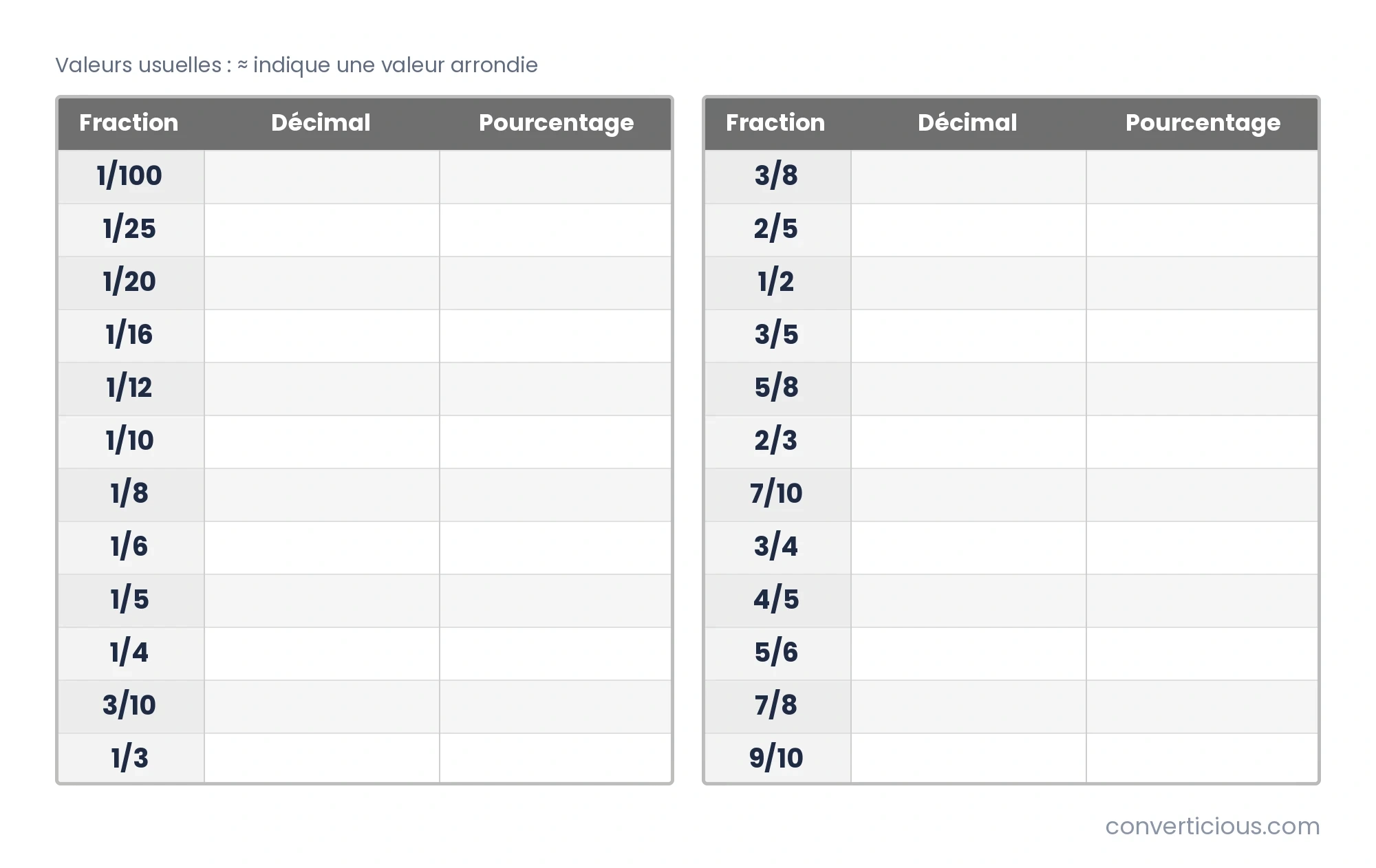This screenshot has width=1376, height=868.
Task: Select the Décimal cell for 3/4
Action: 969,547
